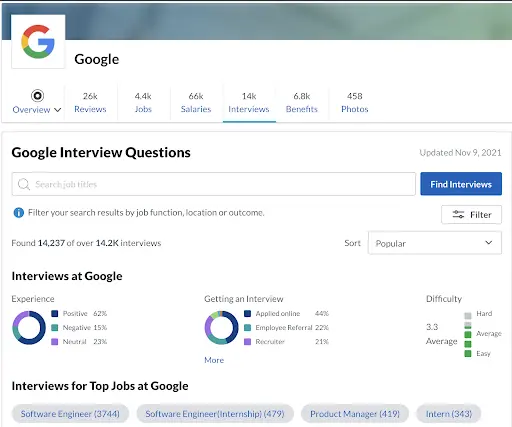This screenshot has height=427, width=512.
Task: Click the Negative teal swatch
Action: 55,328
